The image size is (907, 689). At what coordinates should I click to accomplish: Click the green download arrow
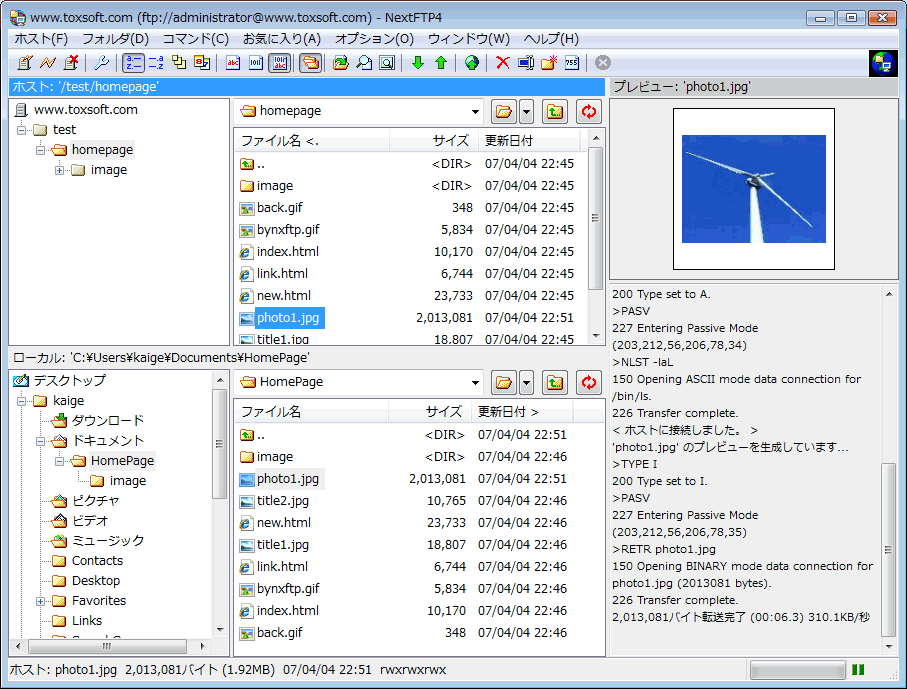point(418,62)
